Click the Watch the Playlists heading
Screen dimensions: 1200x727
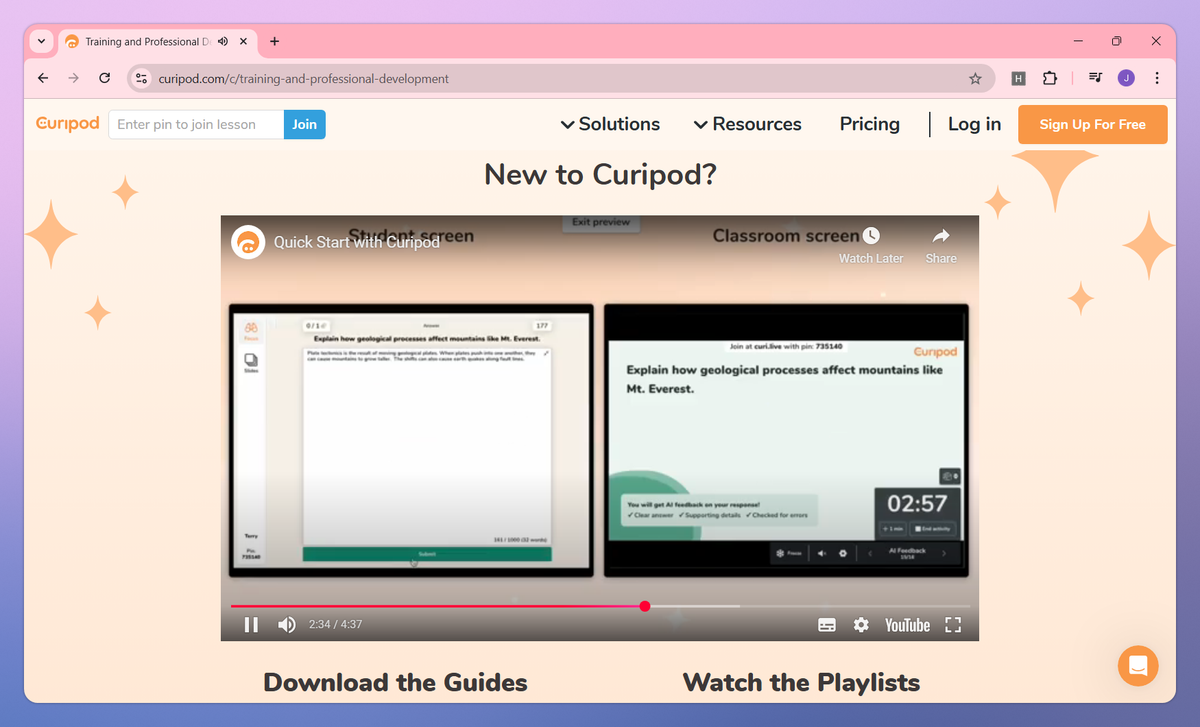click(801, 683)
